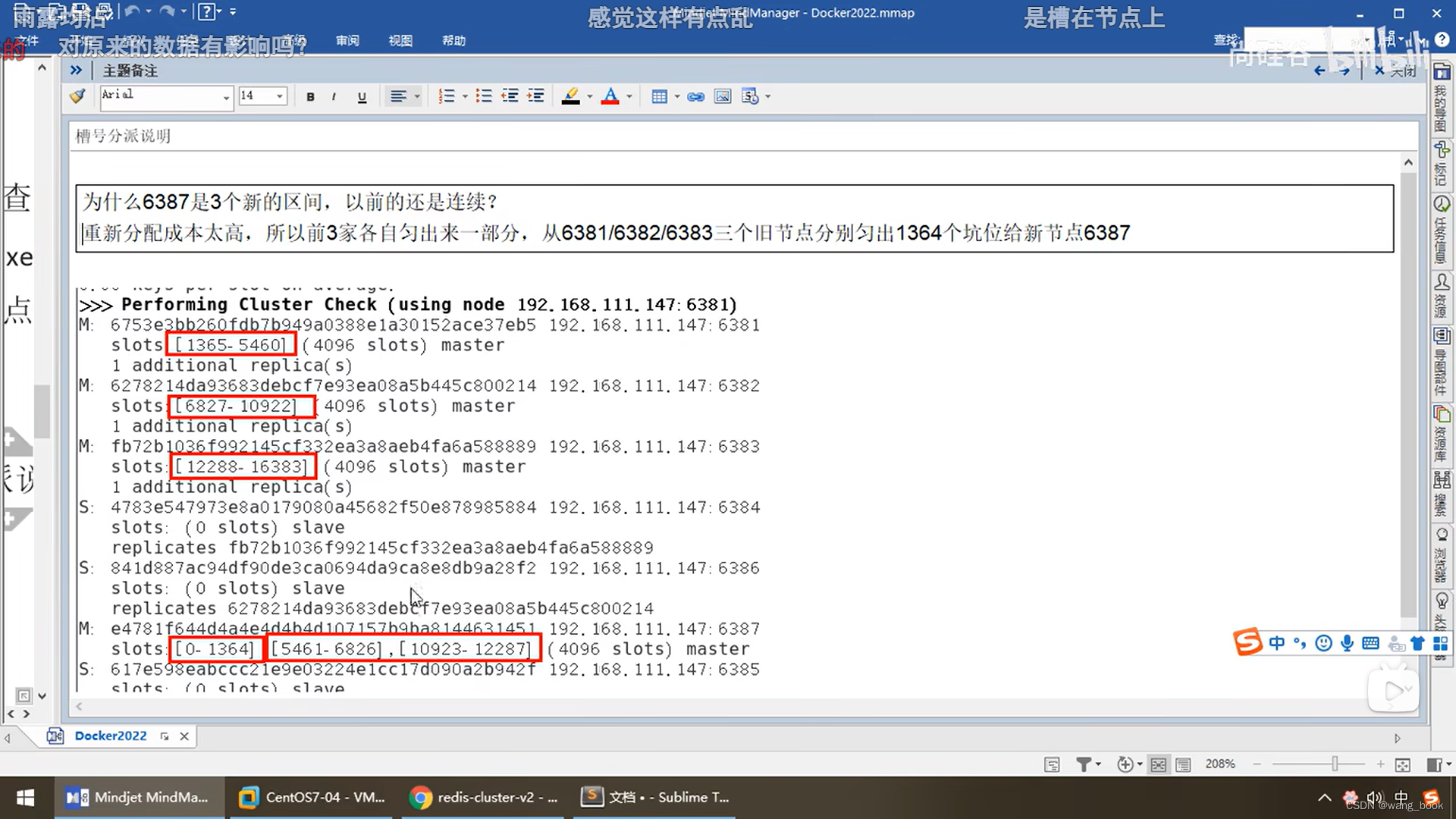Open the 视图 menu

400,40
